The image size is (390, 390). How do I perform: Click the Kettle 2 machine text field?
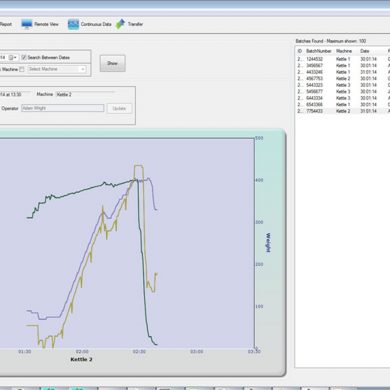[85, 94]
